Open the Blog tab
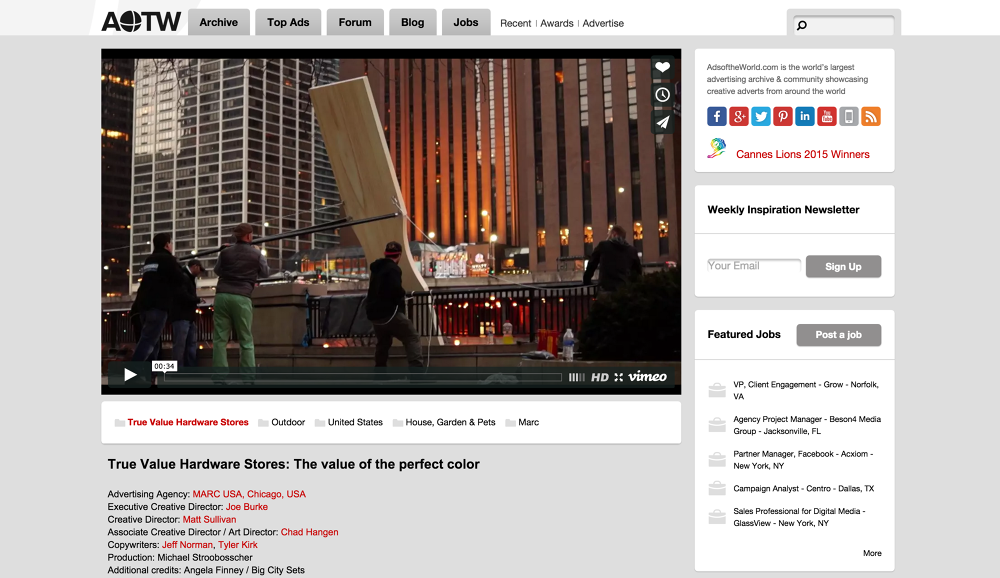1000x578 pixels. pyautogui.click(x=413, y=22)
